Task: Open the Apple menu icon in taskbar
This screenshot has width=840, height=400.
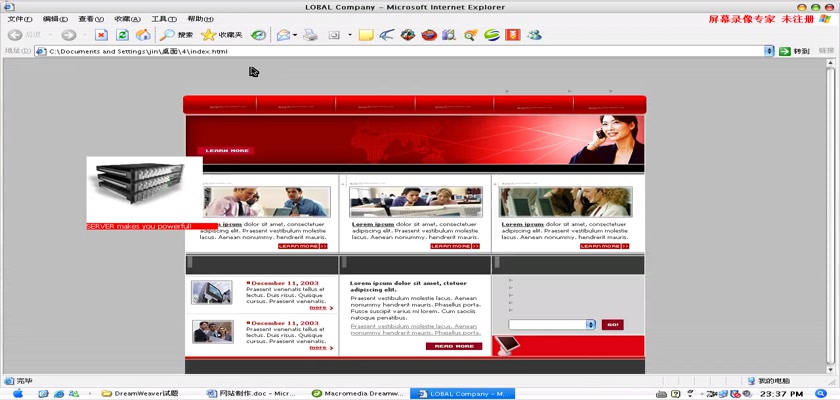Action: 18,394
